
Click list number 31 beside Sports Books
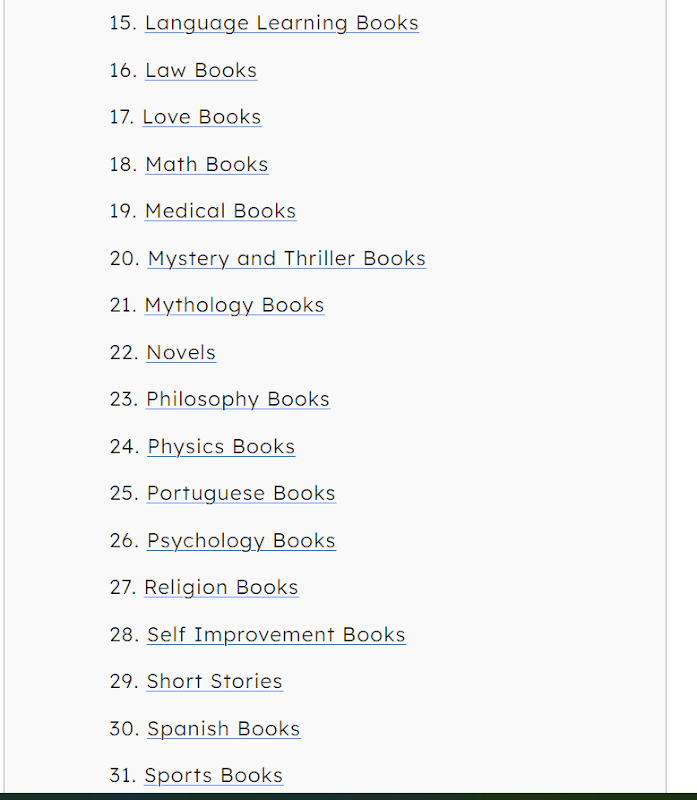click(123, 775)
